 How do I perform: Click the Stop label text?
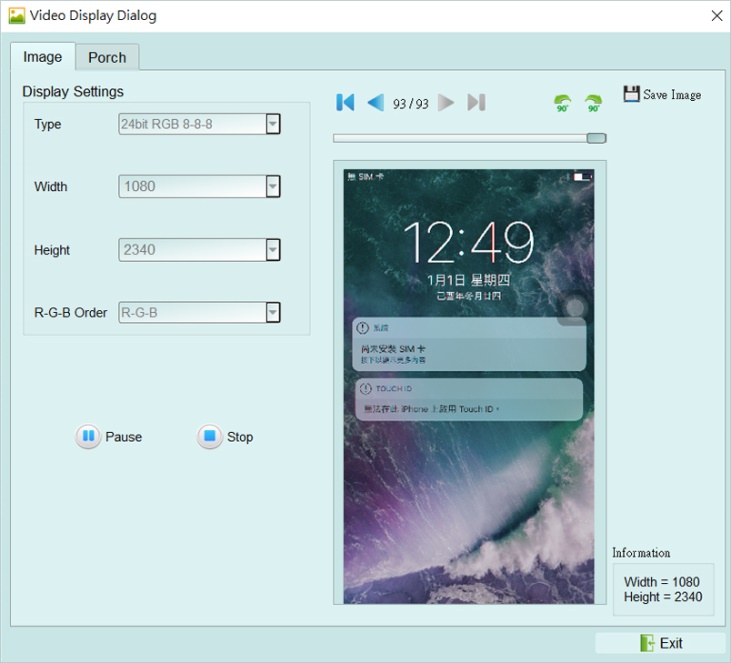coord(240,437)
